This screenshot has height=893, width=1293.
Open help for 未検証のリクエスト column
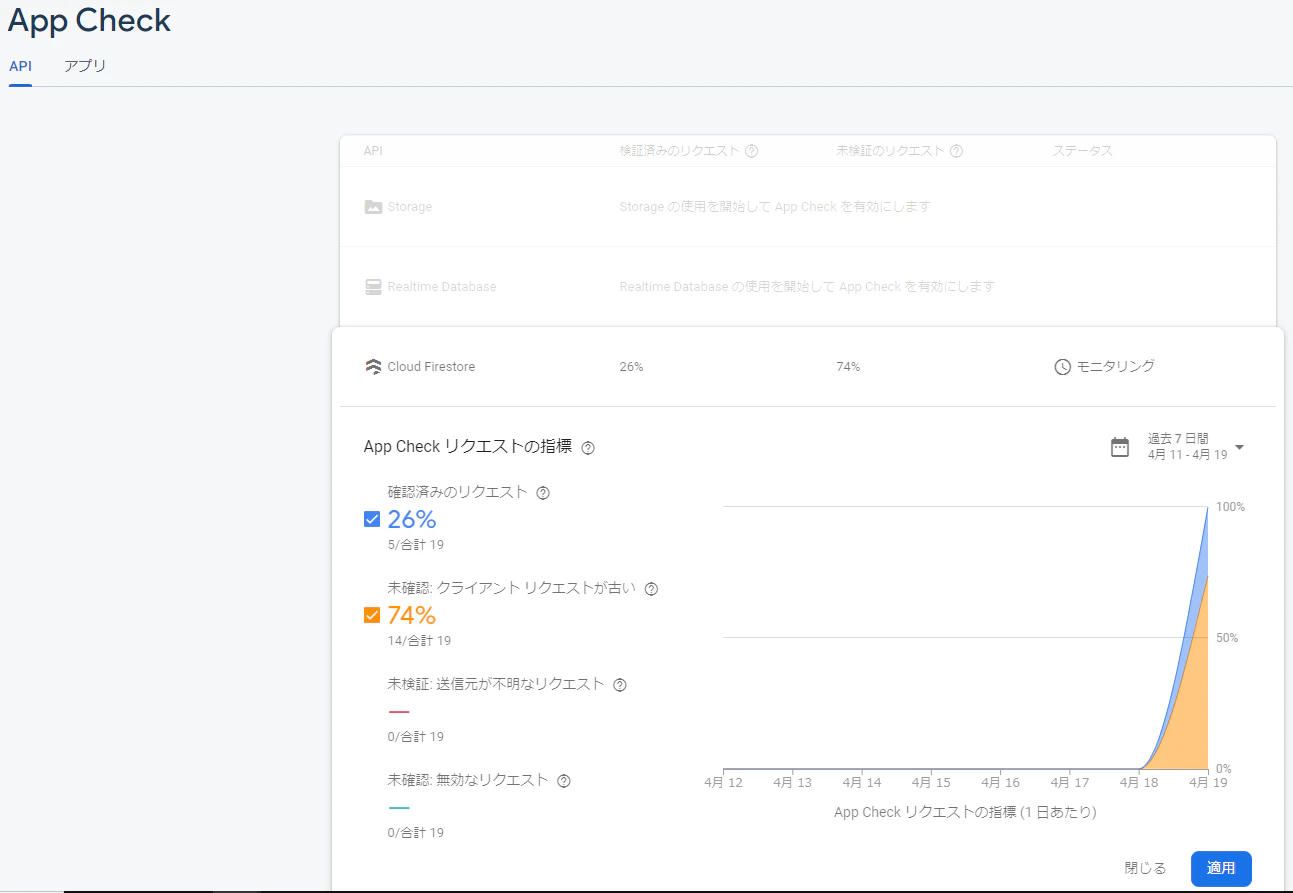tap(956, 151)
